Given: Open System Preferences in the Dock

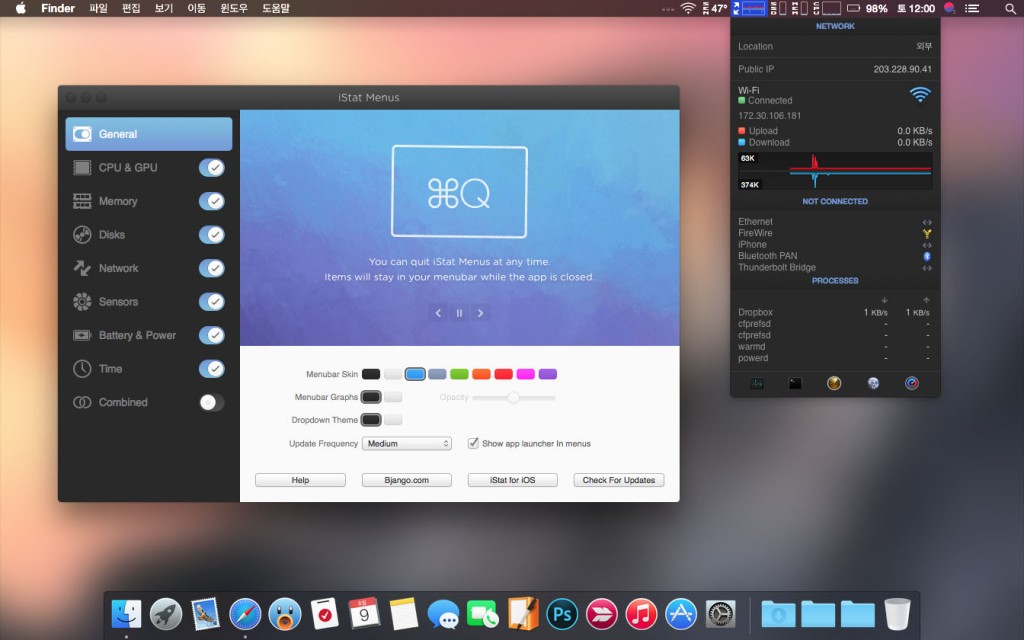Looking at the screenshot, I should click(720, 615).
